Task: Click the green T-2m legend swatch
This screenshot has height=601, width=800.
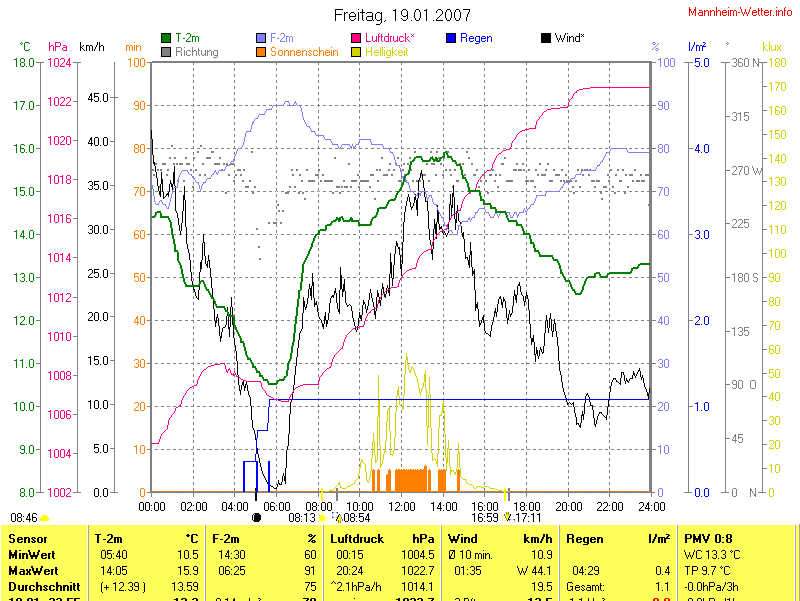Action: pyautogui.click(x=166, y=39)
